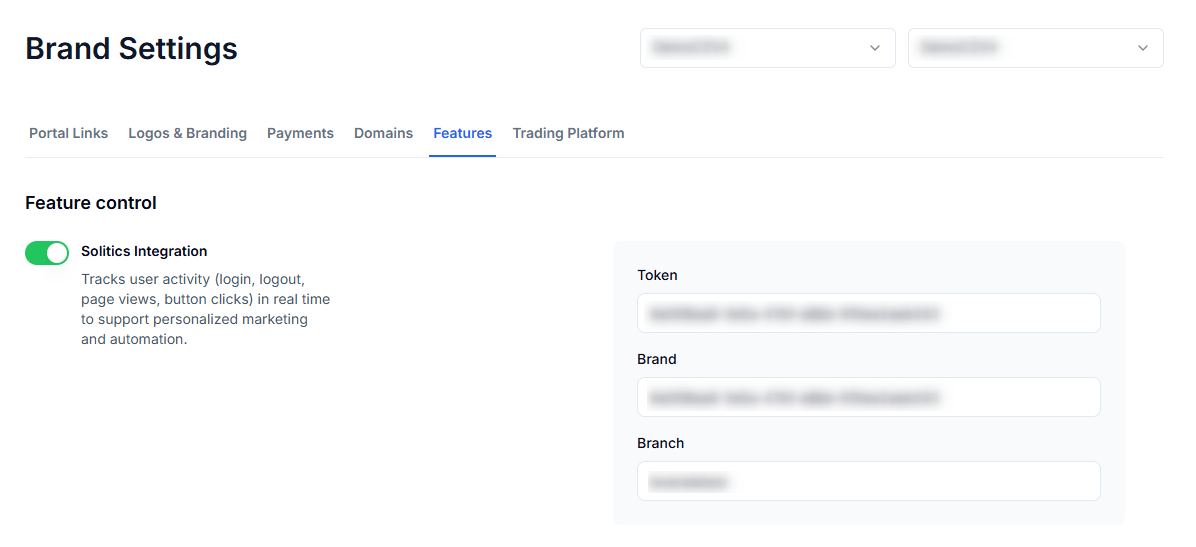1196x547 pixels.
Task: Click the Branch field label
Action: click(x=660, y=443)
